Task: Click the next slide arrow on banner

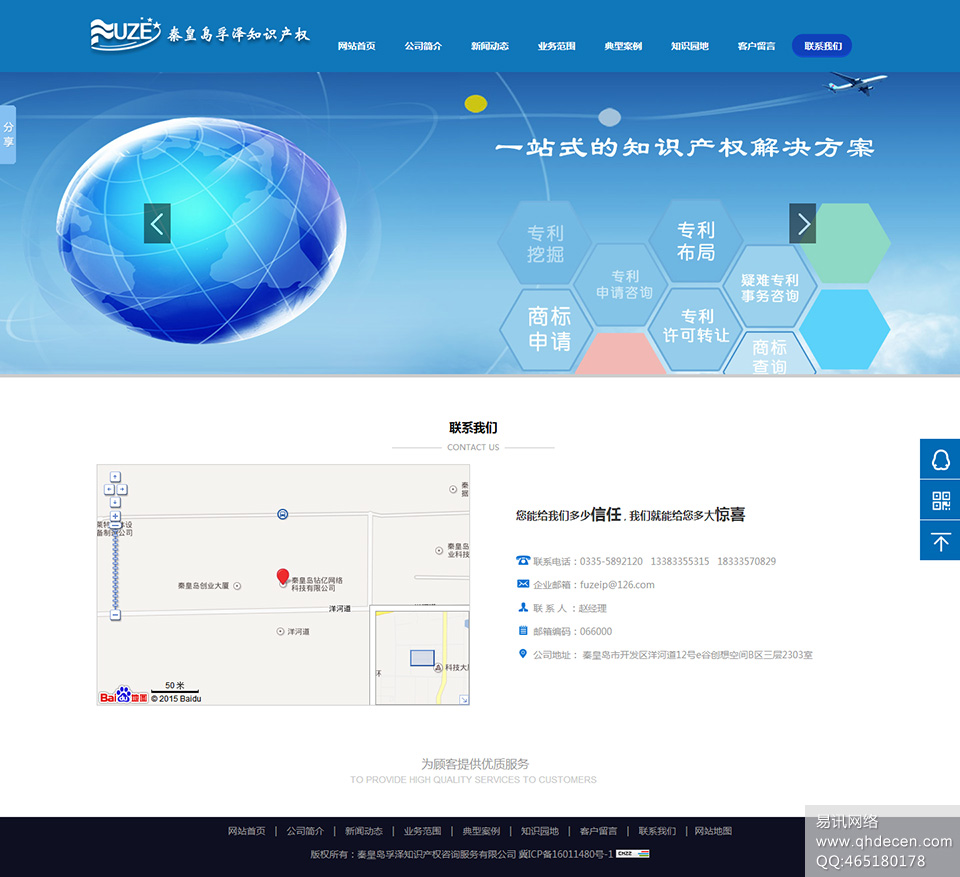Action: pos(802,223)
